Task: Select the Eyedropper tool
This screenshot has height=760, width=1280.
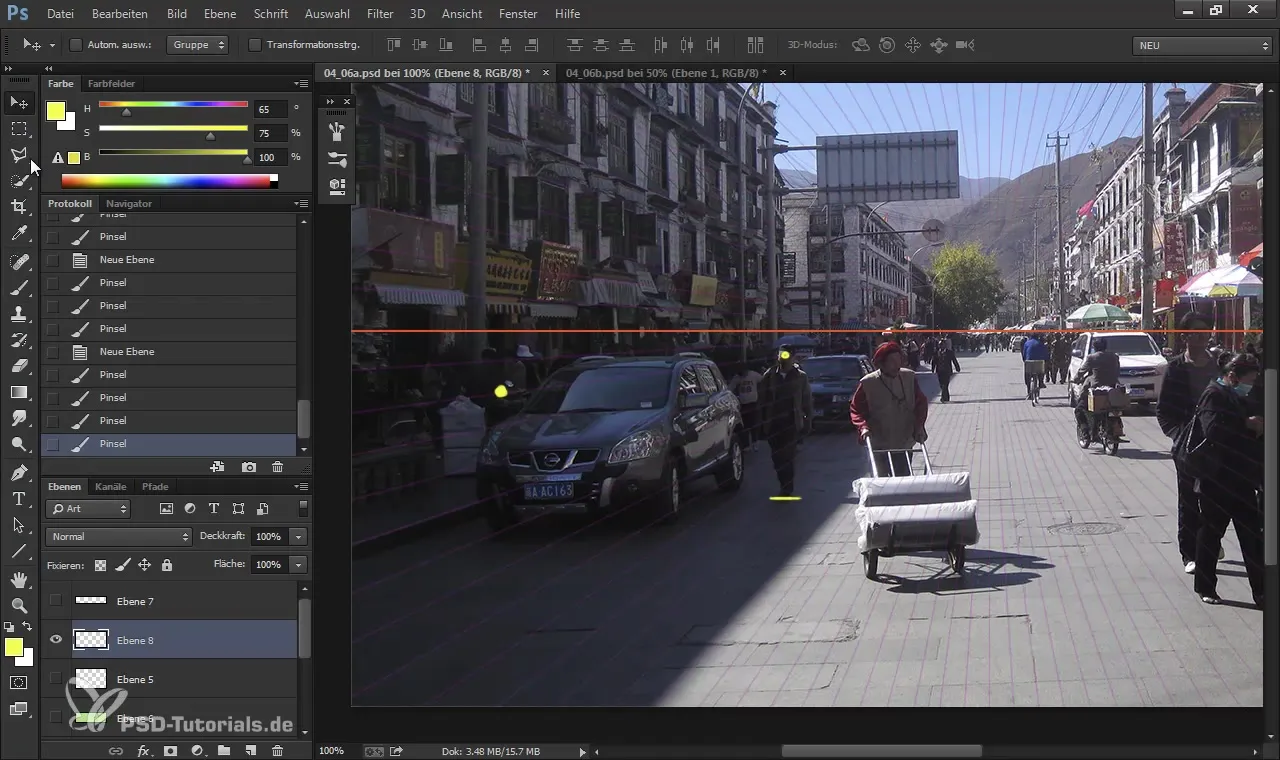Action: point(19,234)
